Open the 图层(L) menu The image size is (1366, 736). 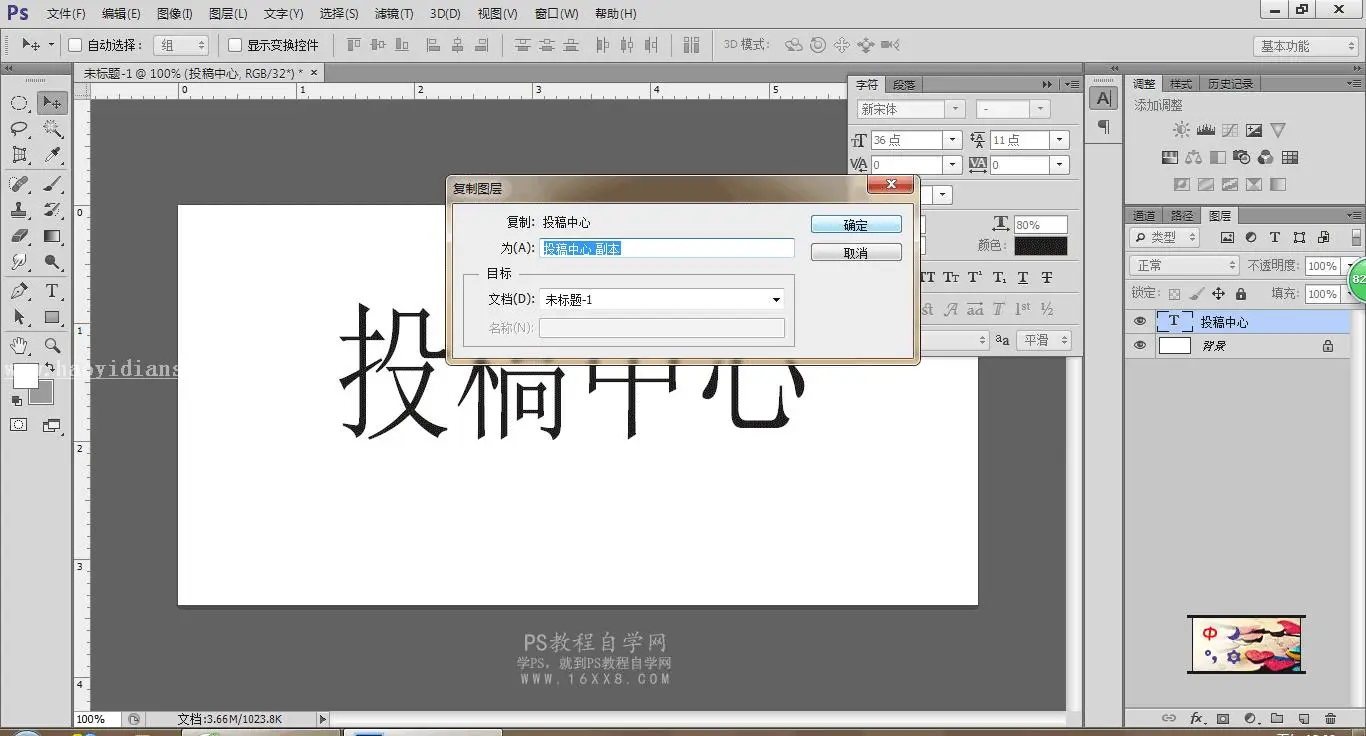tap(228, 14)
